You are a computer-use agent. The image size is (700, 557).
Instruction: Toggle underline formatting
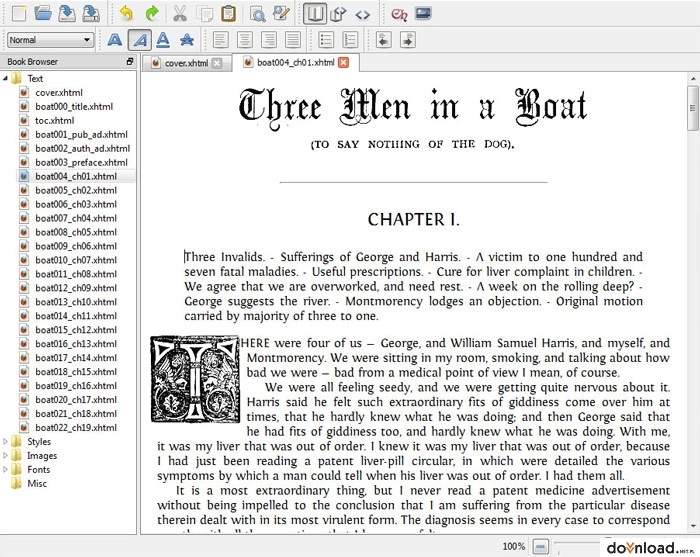point(163,40)
